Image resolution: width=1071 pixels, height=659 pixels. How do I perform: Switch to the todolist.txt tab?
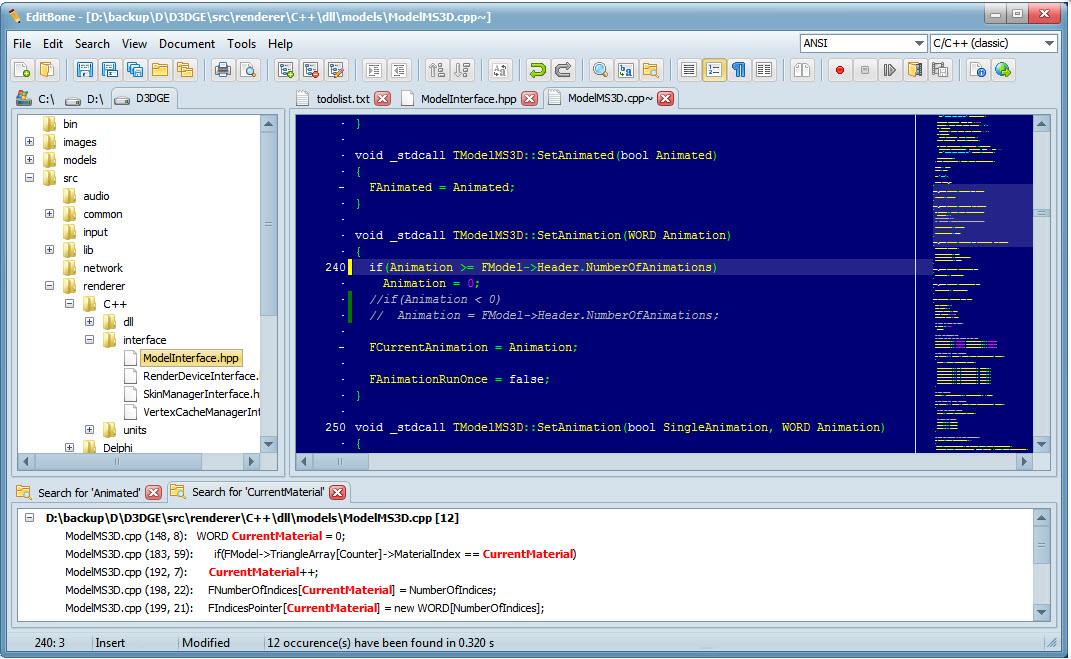point(343,99)
